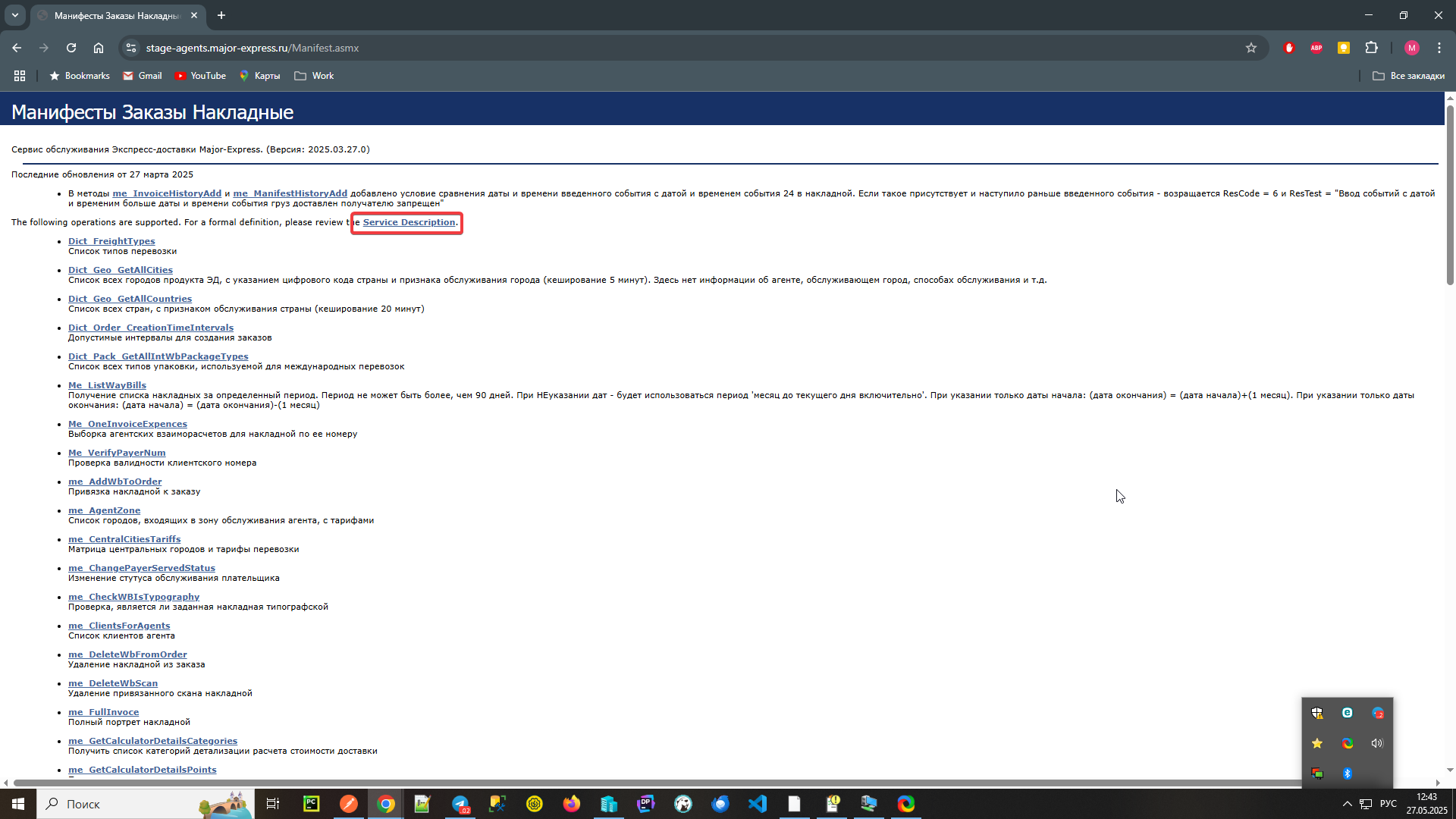
Task: Open the Карты bookmark
Action: pyautogui.click(x=260, y=76)
